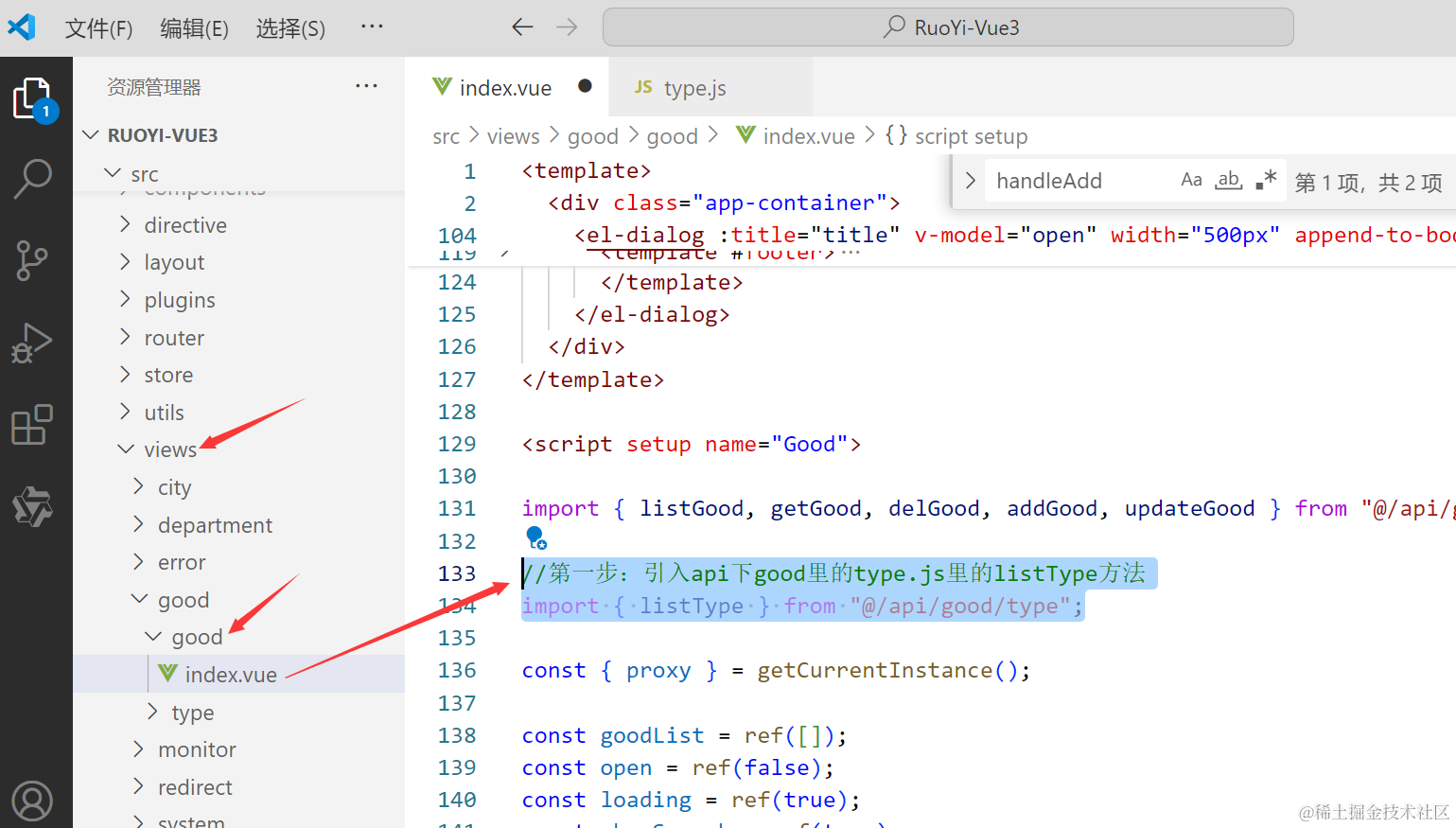Open the Explorer view in activity bar
The image size is (1456, 828).
33,98
